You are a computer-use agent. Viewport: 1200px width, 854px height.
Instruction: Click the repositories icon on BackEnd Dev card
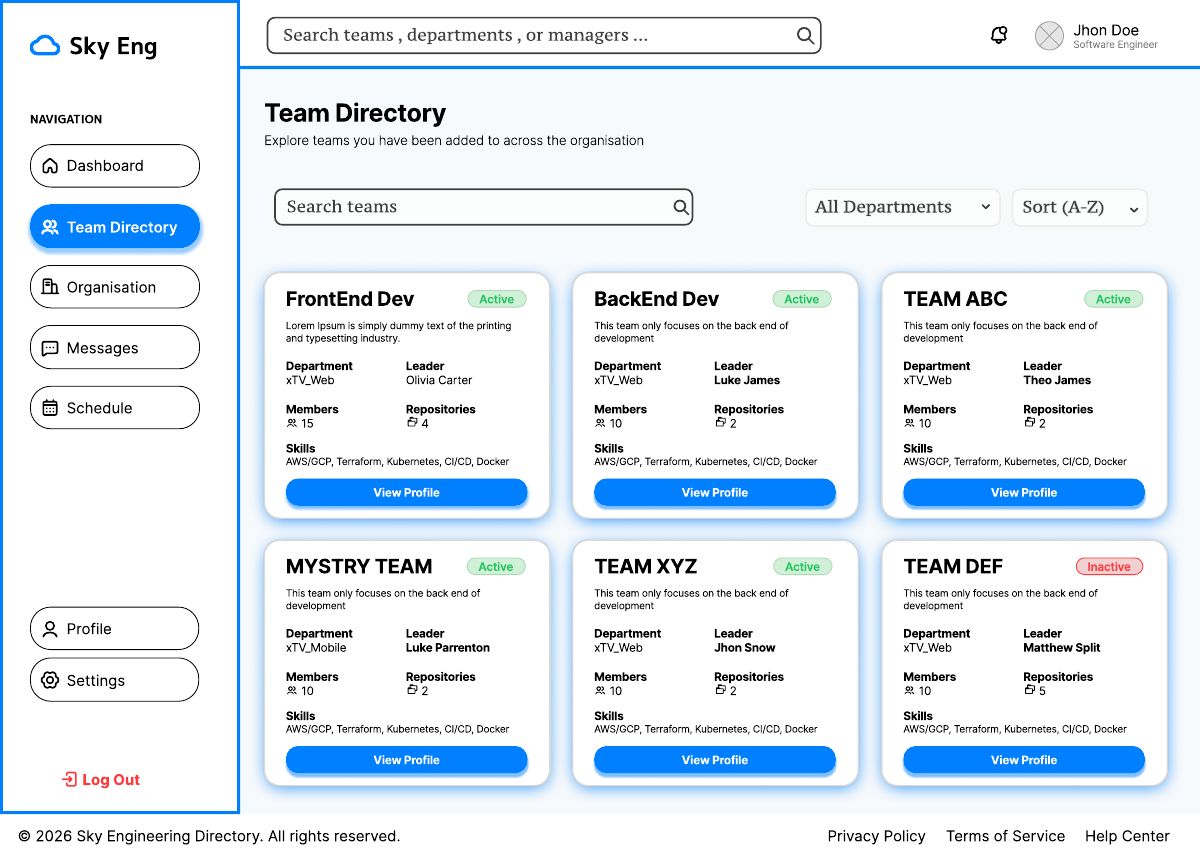(720, 422)
